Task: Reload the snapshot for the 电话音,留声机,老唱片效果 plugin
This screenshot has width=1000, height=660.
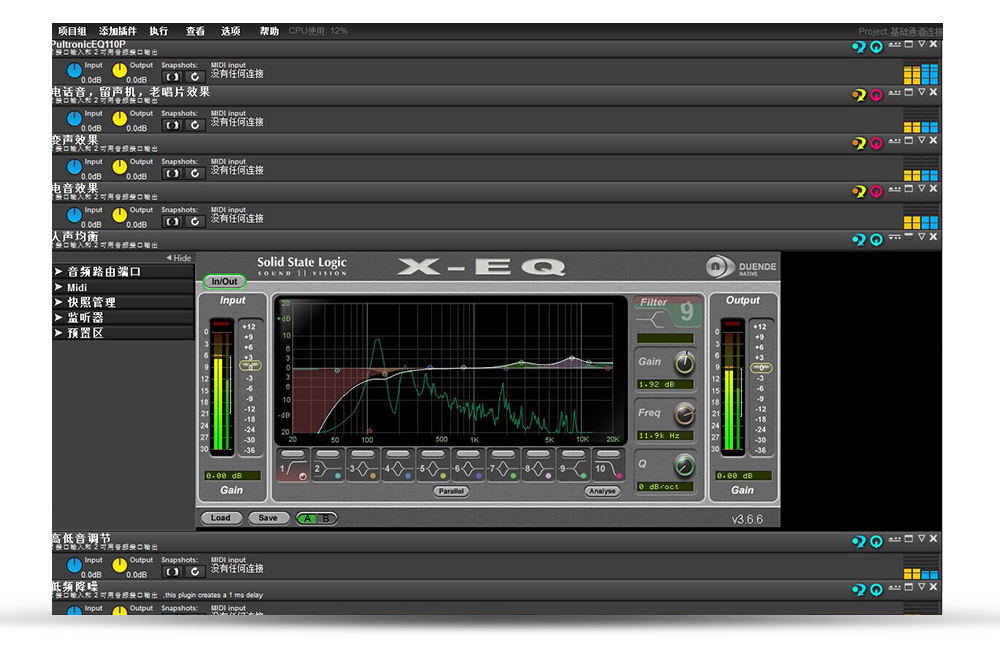Action: (x=195, y=125)
